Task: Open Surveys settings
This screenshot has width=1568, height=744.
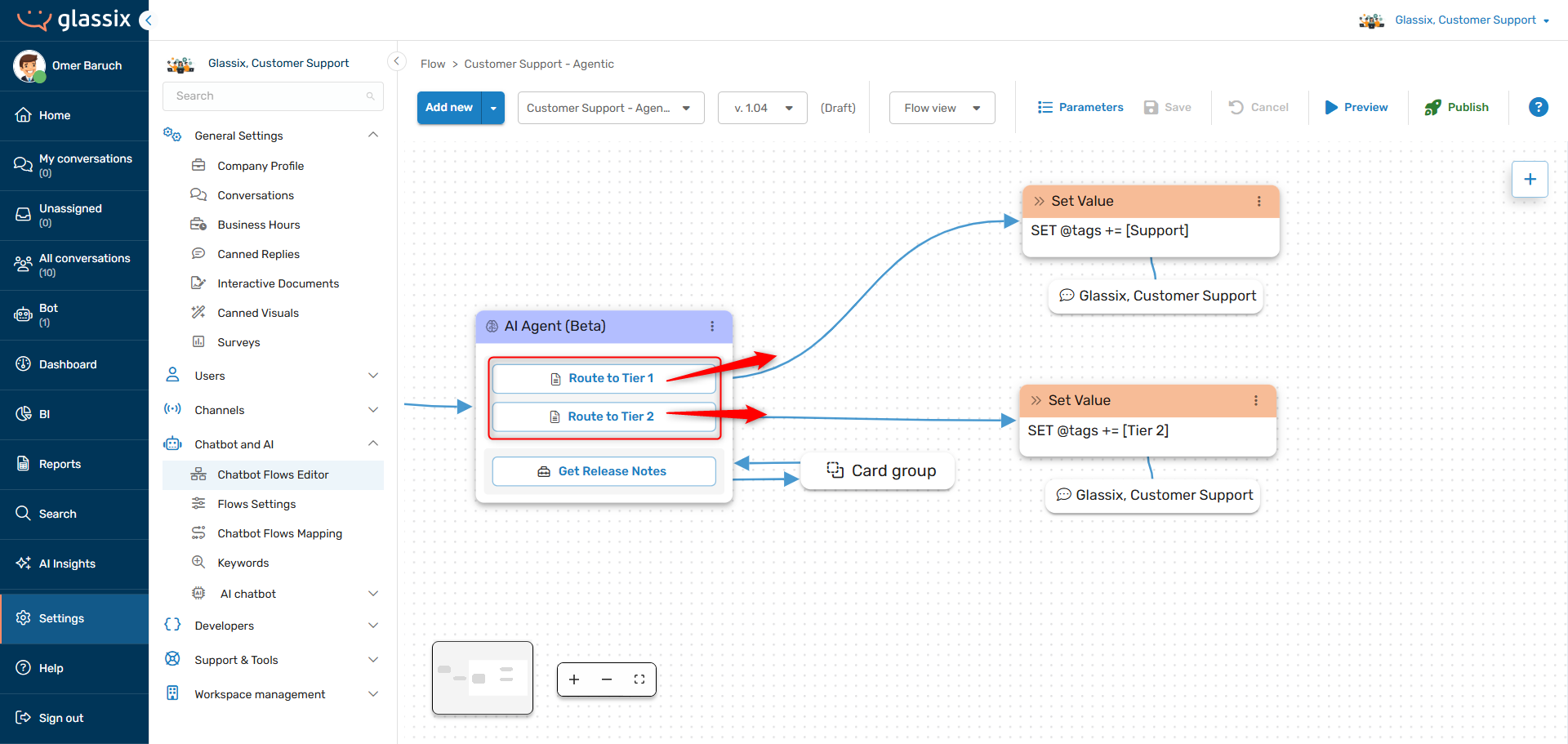Action: coord(238,342)
